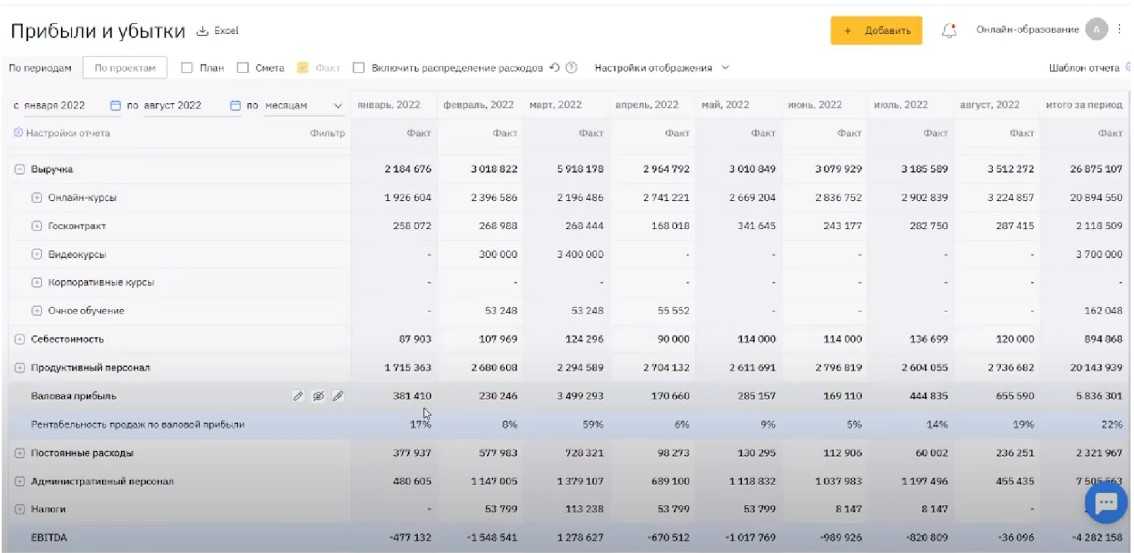Export the report via the Excel icon

coord(202,32)
